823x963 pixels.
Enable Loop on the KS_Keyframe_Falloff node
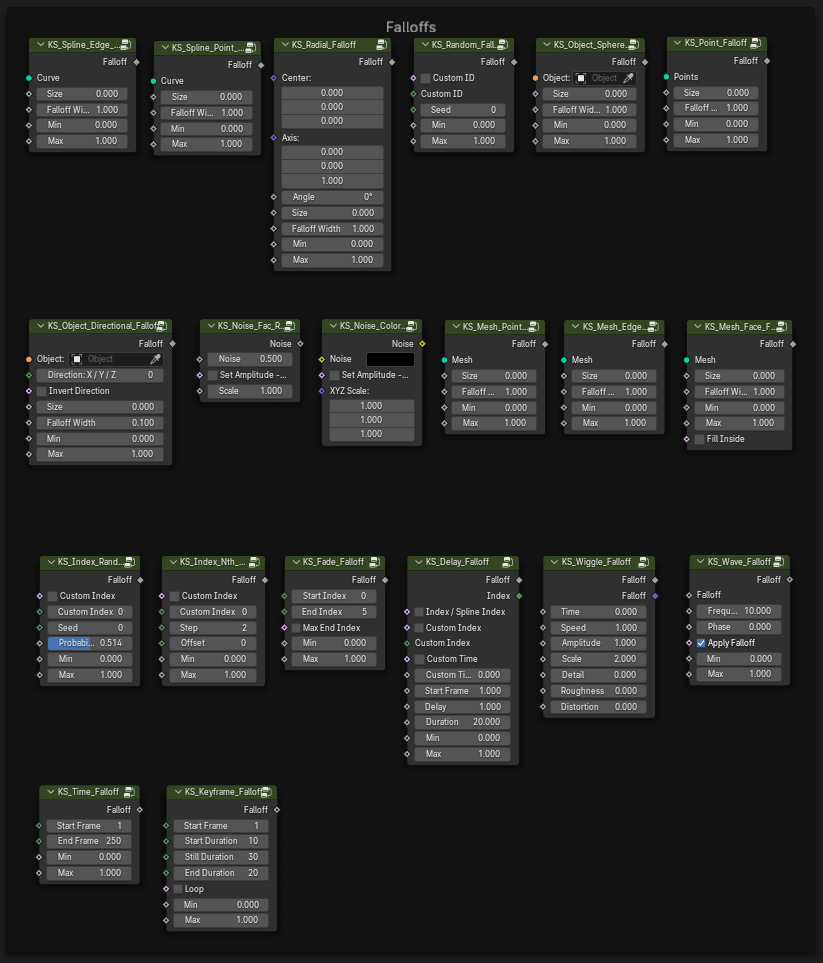point(176,888)
